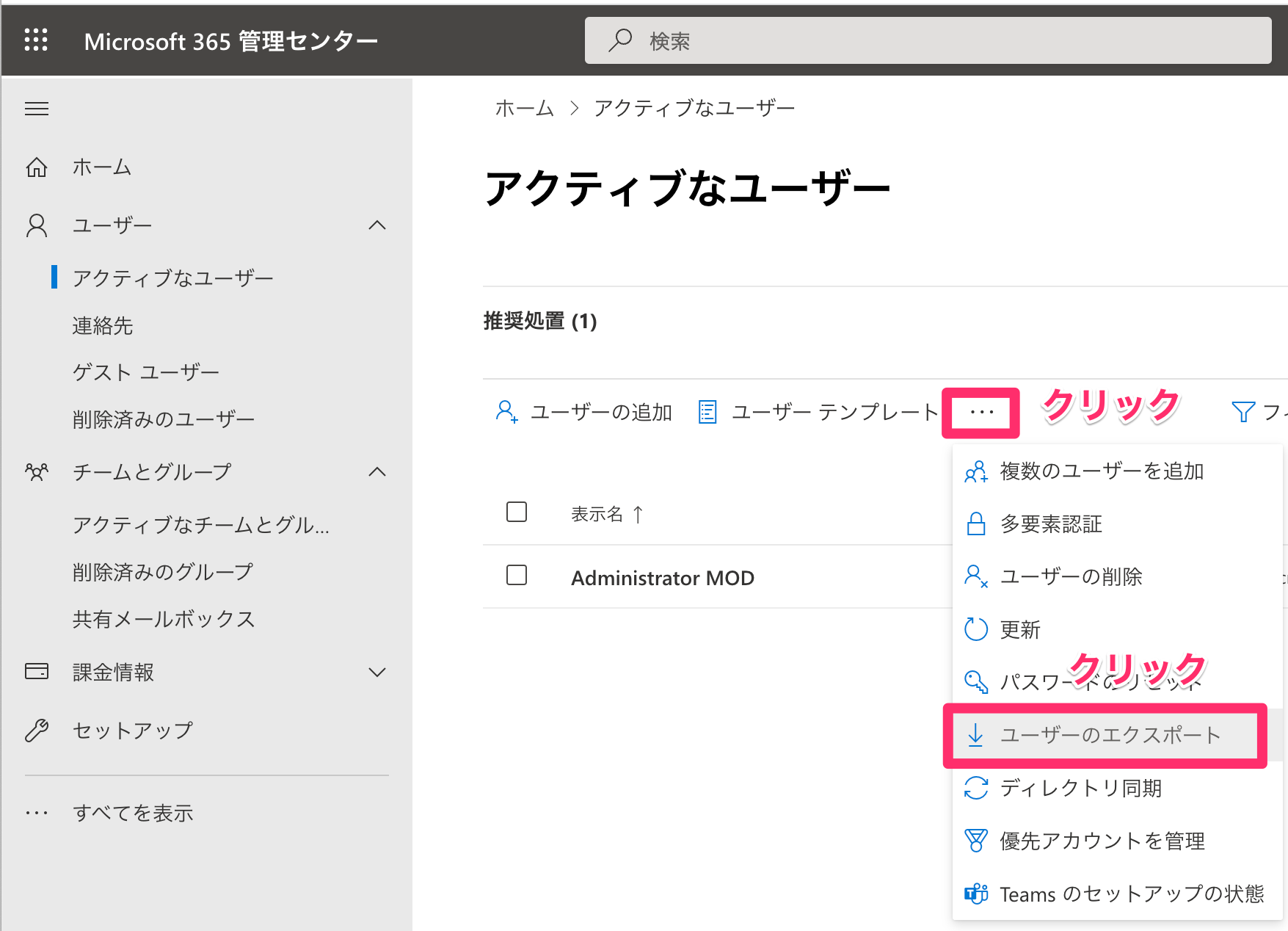Select 多要素認証 menu item
This screenshot has width=1288, height=931.
point(1118,524)
